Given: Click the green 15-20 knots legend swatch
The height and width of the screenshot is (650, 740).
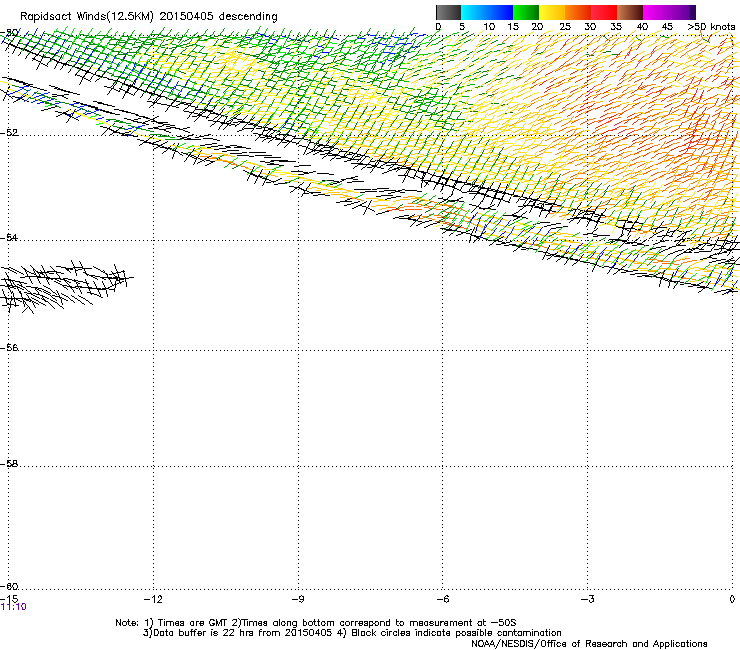Looking at the screenshot, I should (x=526, y=12).
